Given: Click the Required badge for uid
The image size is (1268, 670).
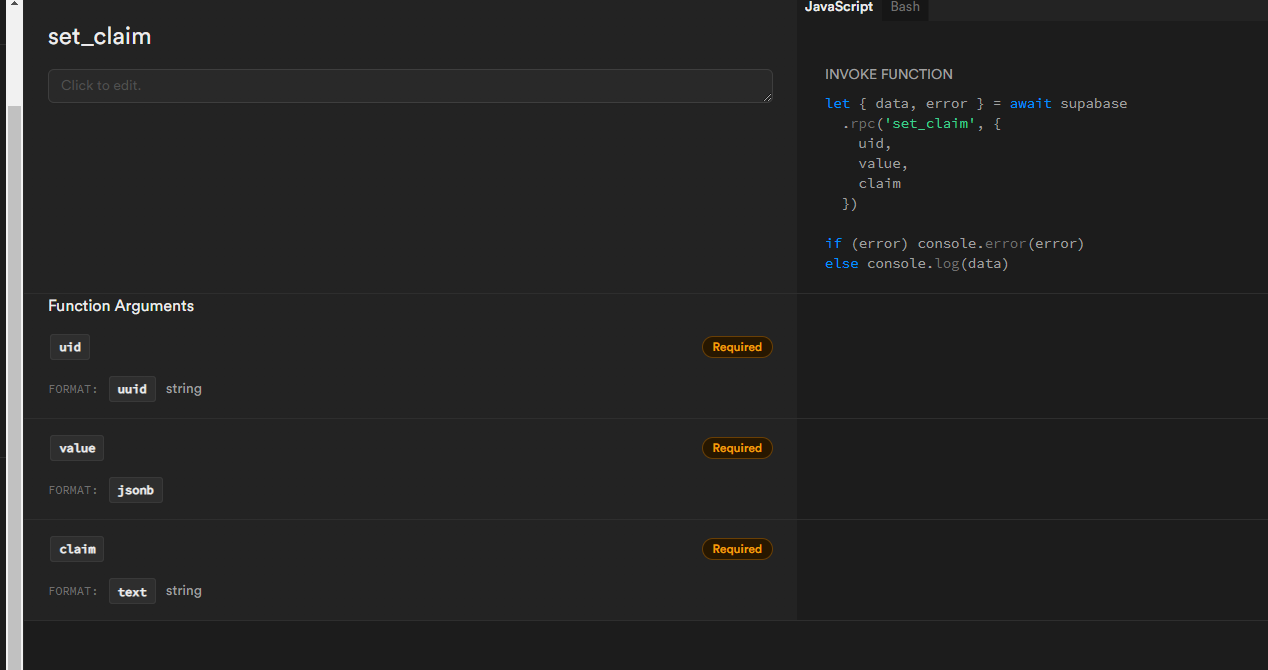Looking at the screenshot, I should click(737, 347).
